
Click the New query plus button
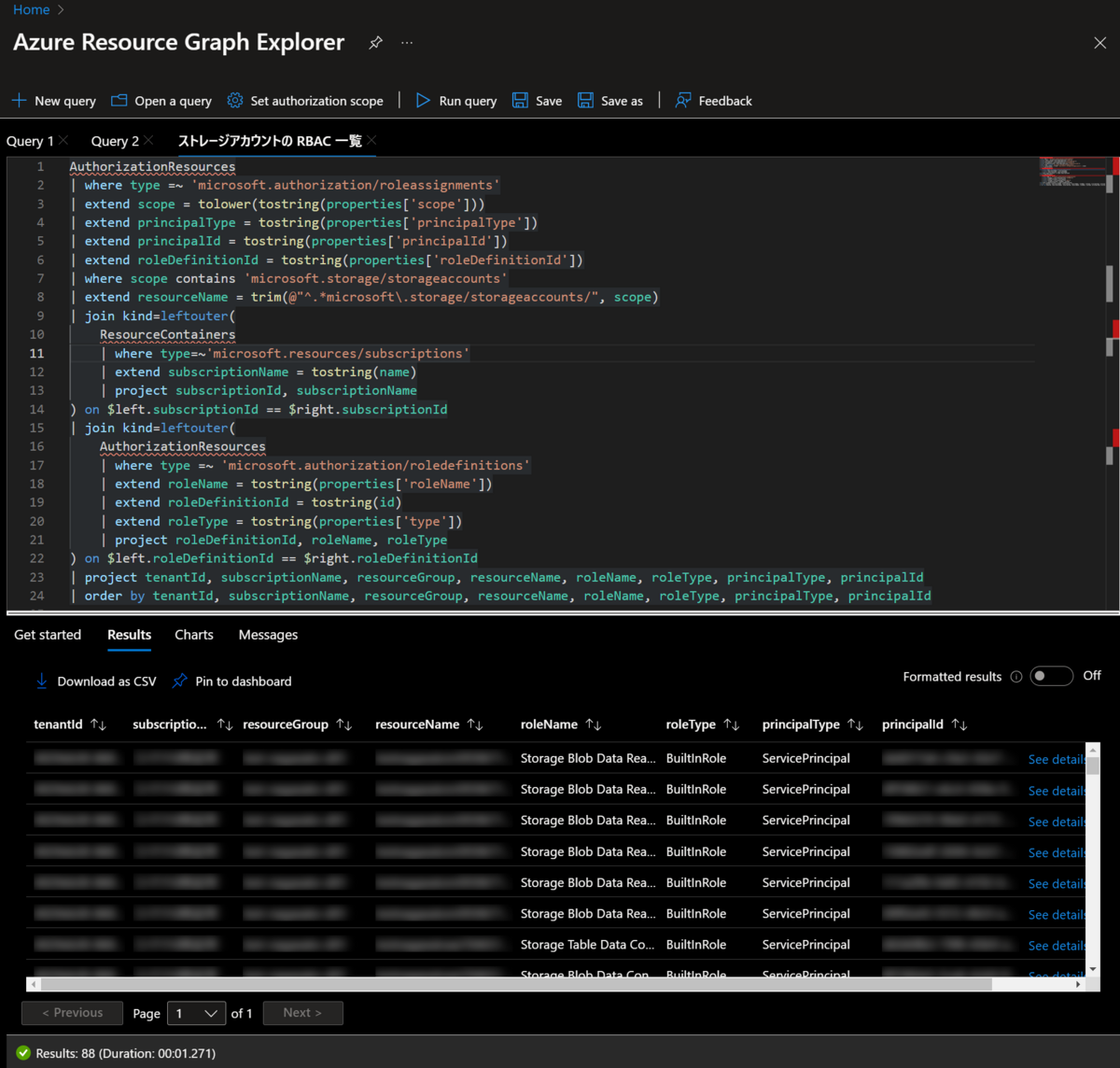click(x=53, y=101)
